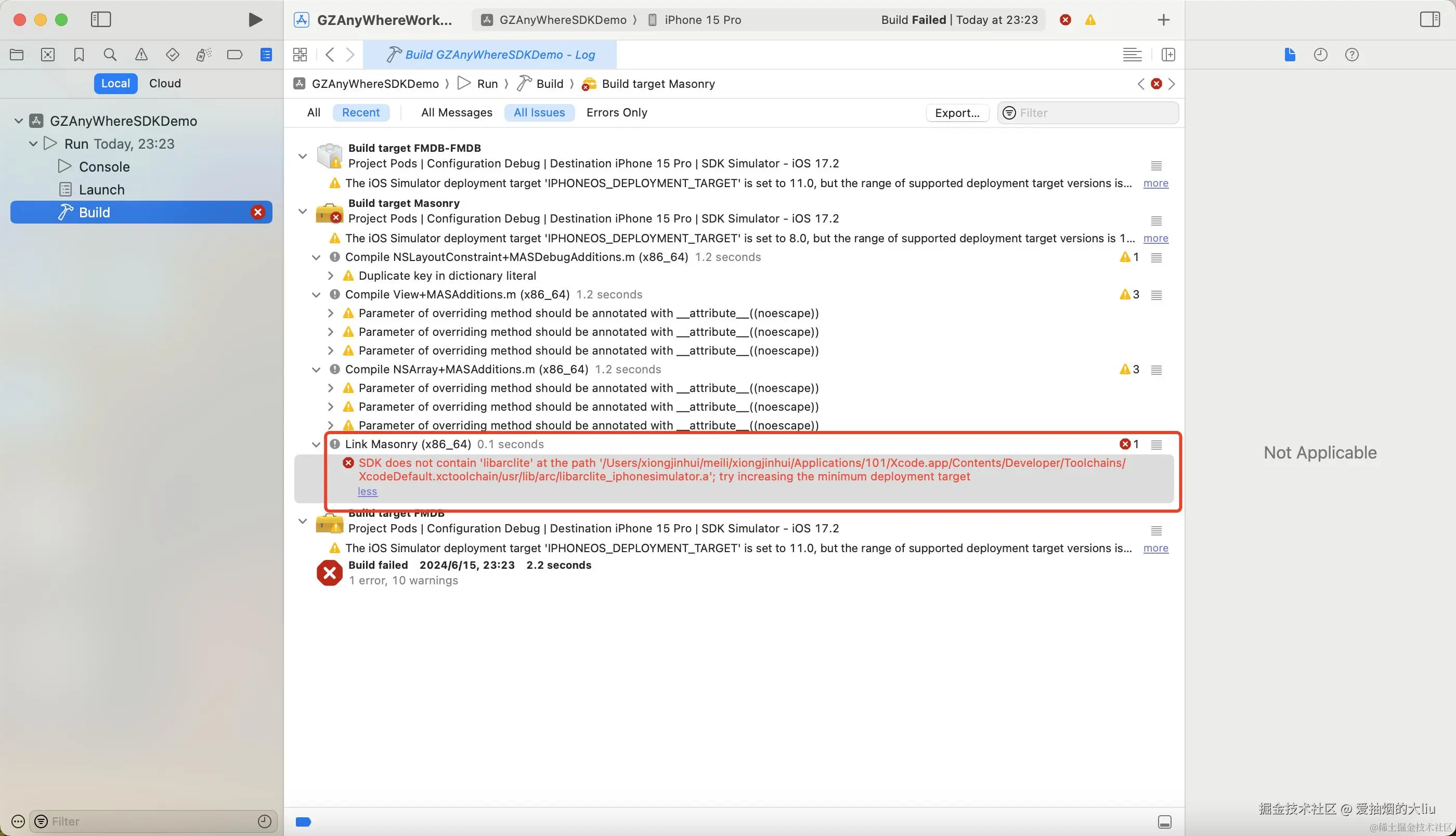Image resolution: width=1456 pixels, height=836 pixels.
Task: Collapse the Link Masonry (x86_64) row
Action: [316, 445]
